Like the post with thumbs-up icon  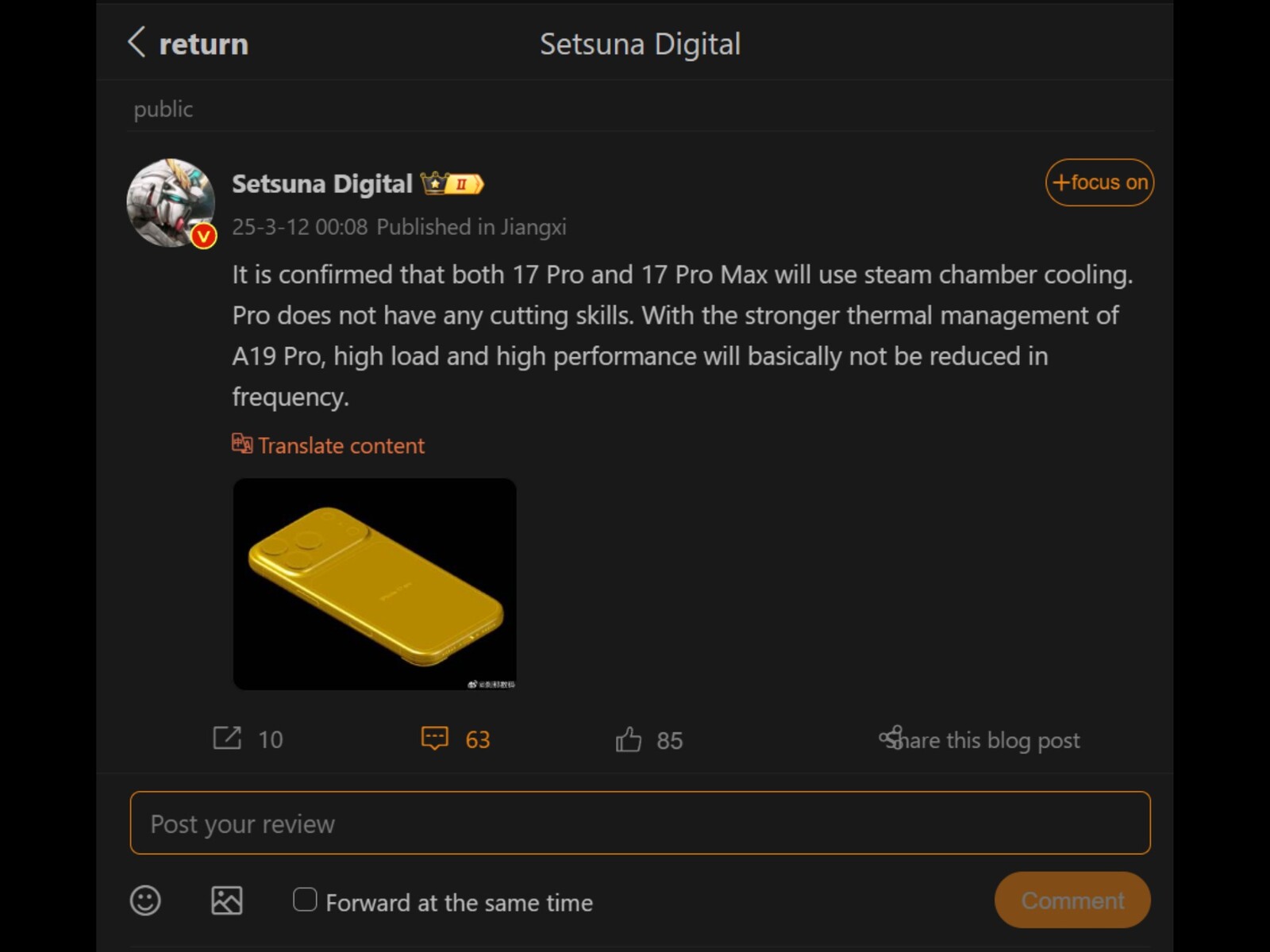(628, 739)
